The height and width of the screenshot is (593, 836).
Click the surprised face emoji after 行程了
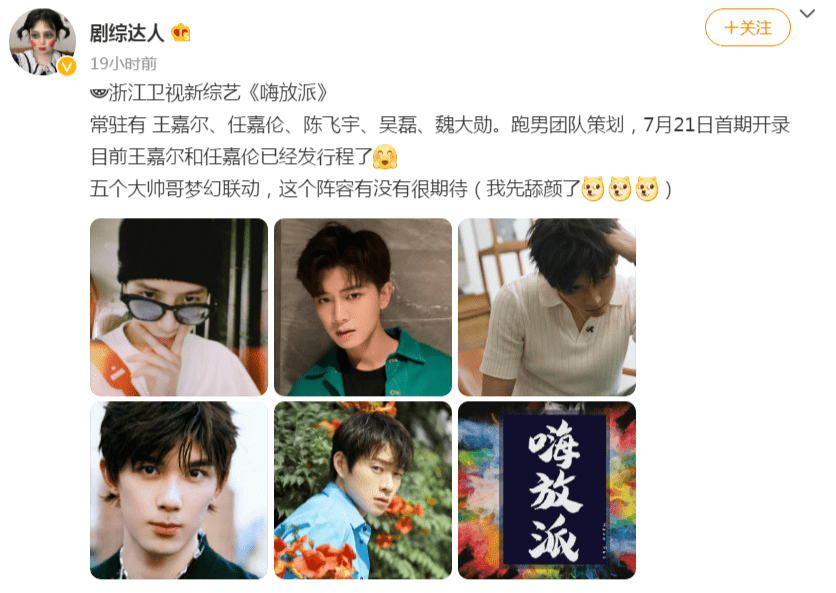pos(385,157)
